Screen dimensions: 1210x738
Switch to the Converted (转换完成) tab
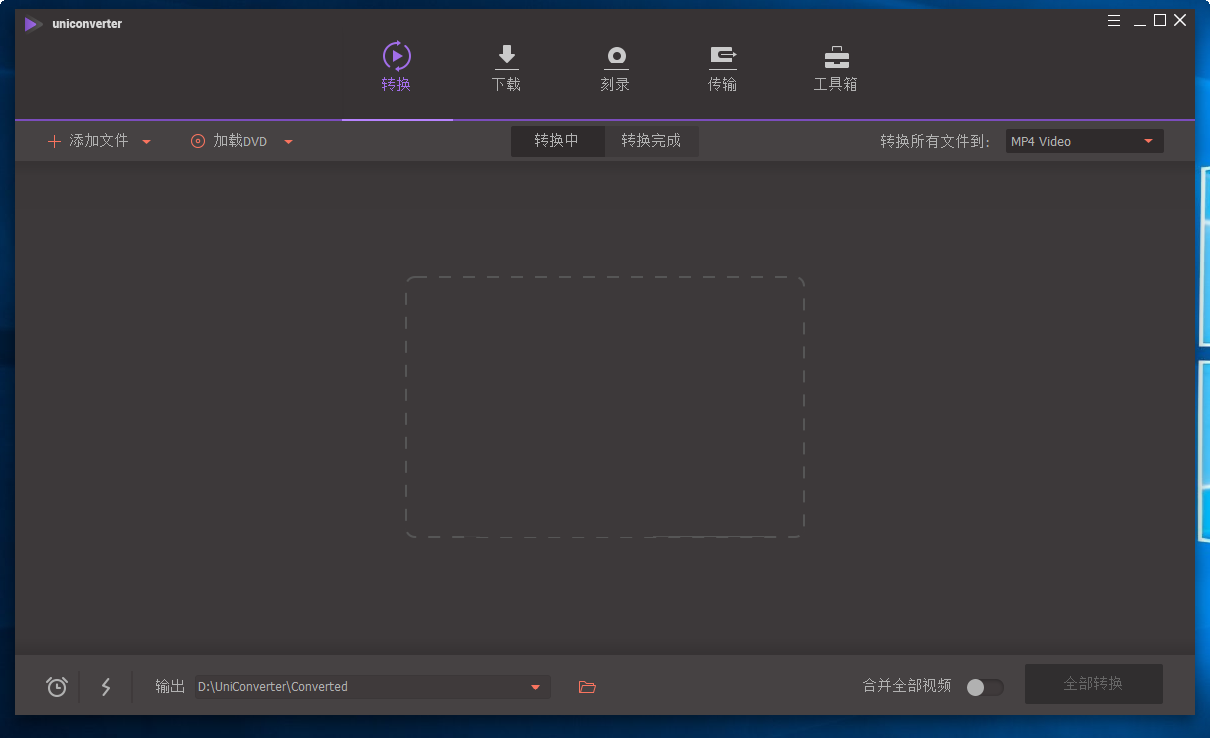click(651, 141)
